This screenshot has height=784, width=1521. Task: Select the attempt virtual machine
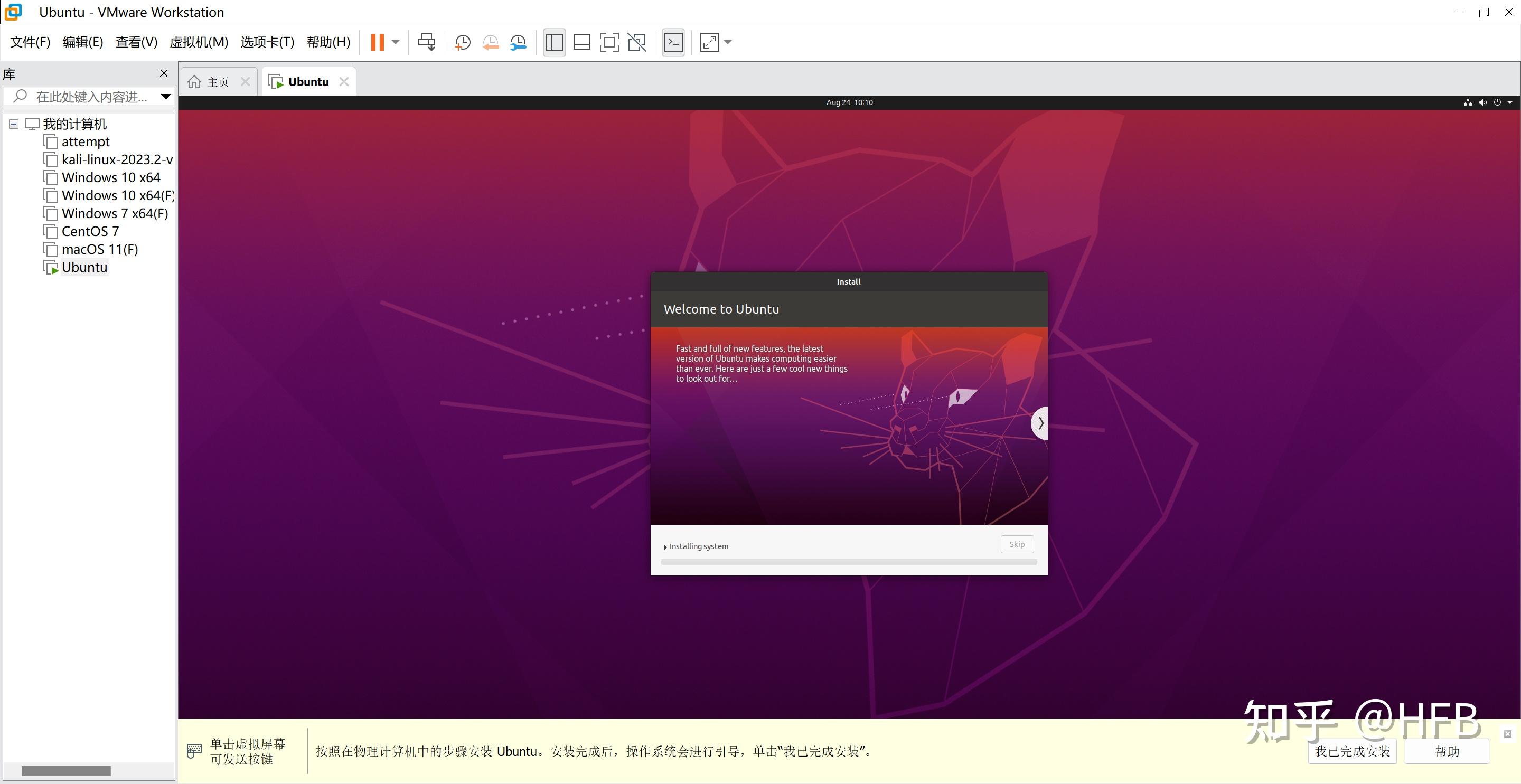(86, 141)
